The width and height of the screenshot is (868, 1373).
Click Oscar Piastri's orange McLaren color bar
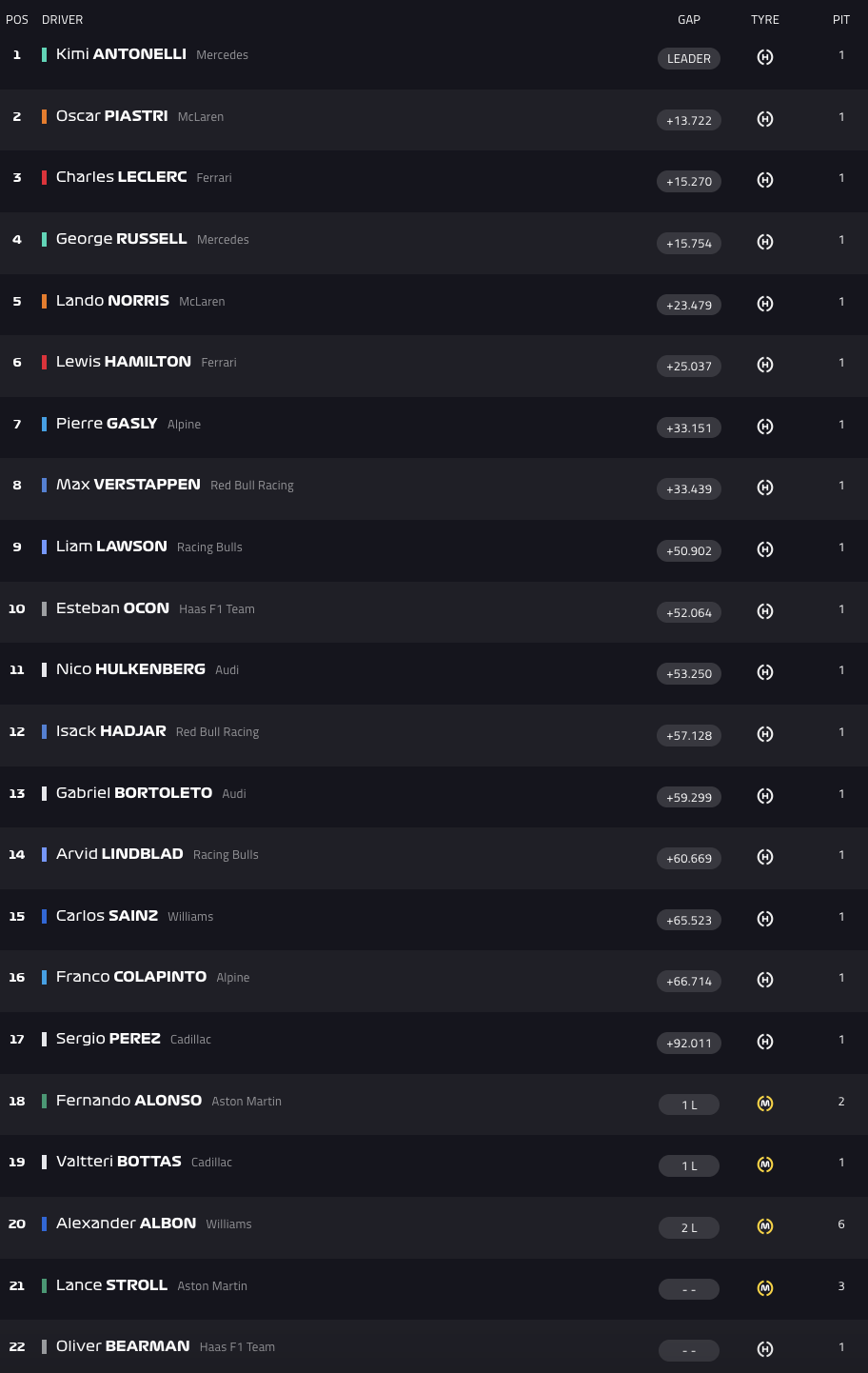[44, 116]
